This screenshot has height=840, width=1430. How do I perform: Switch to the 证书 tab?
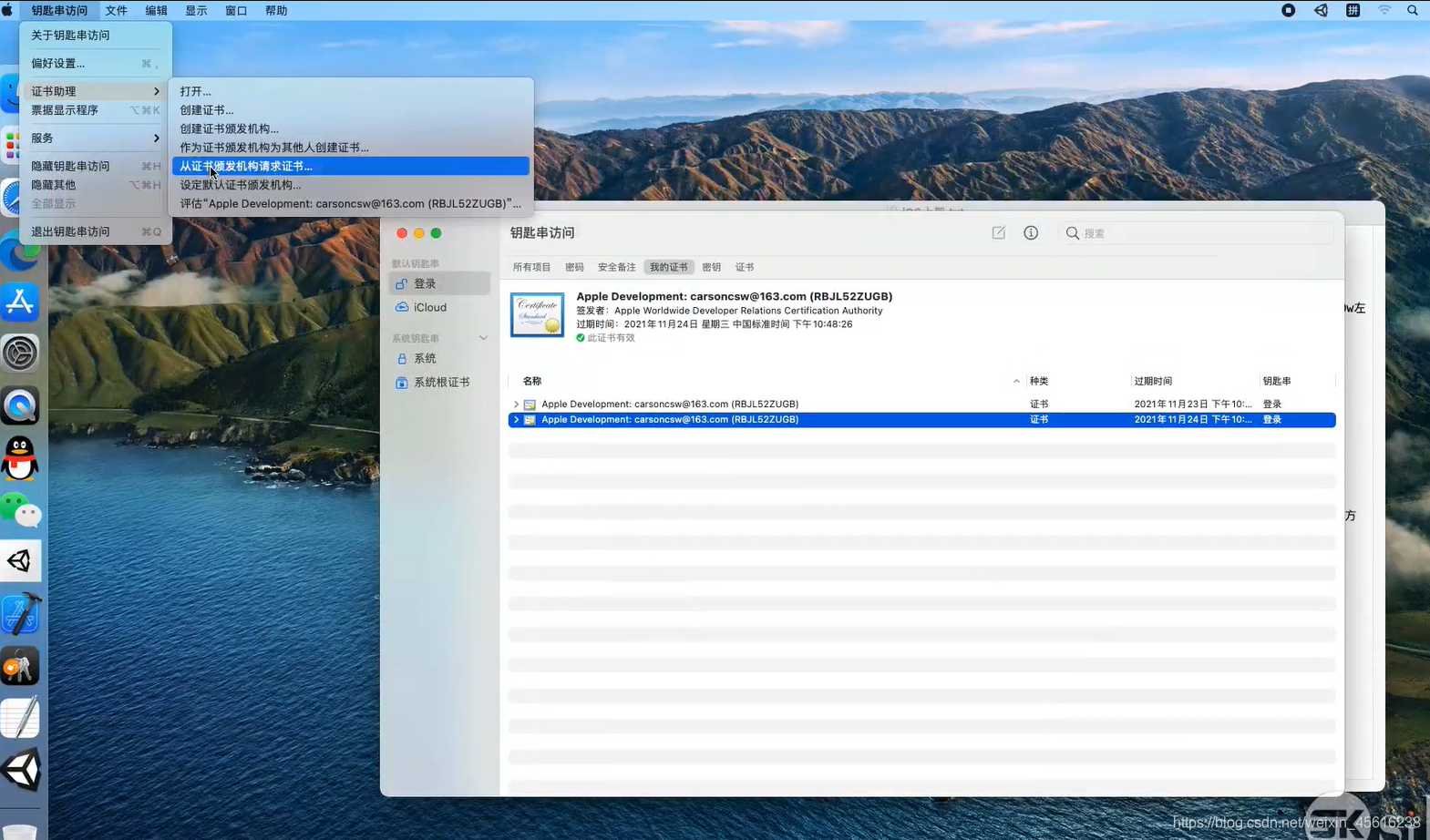[x=745, y=267]
